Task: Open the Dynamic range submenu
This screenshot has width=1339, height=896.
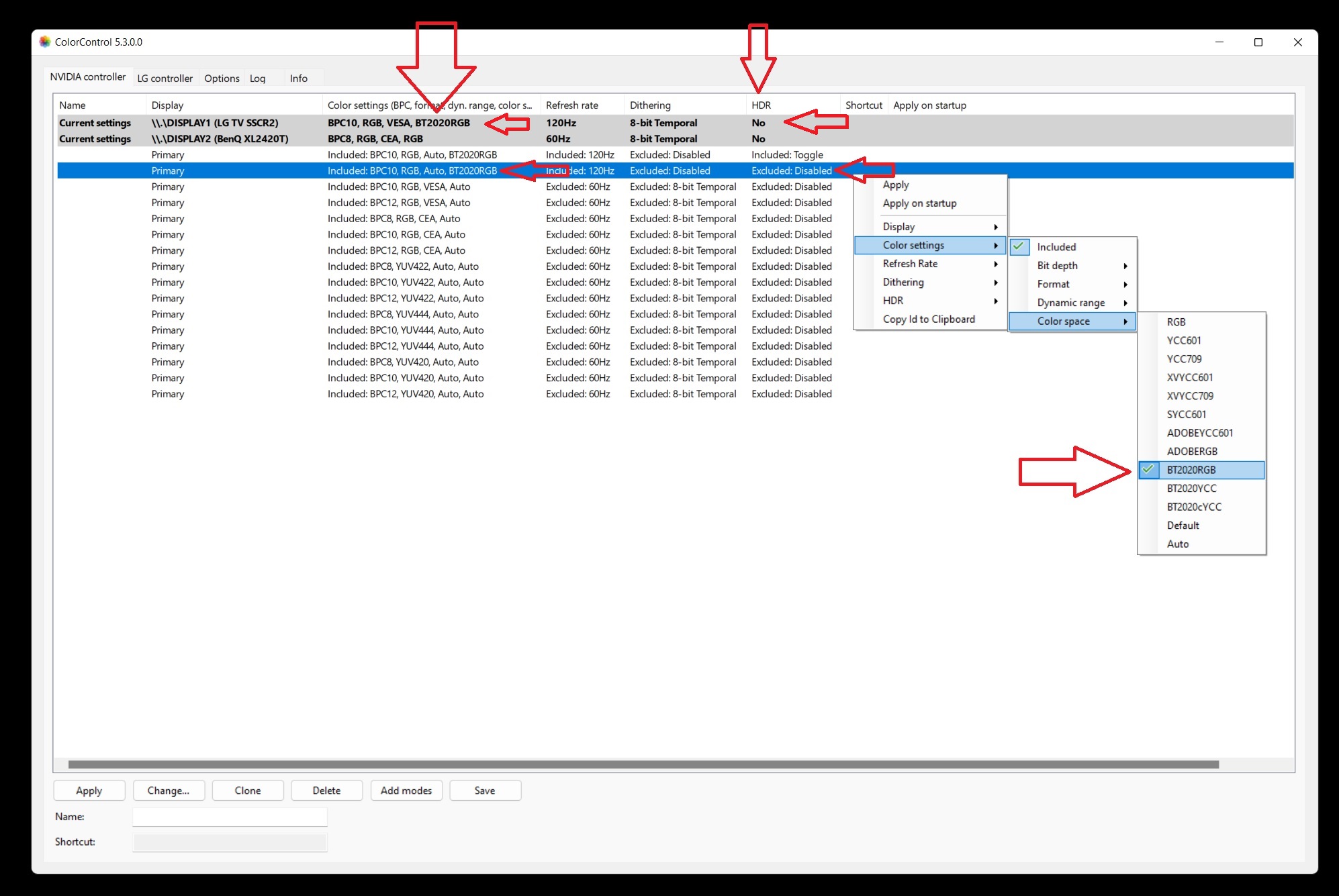Action: click(1072, 303)
